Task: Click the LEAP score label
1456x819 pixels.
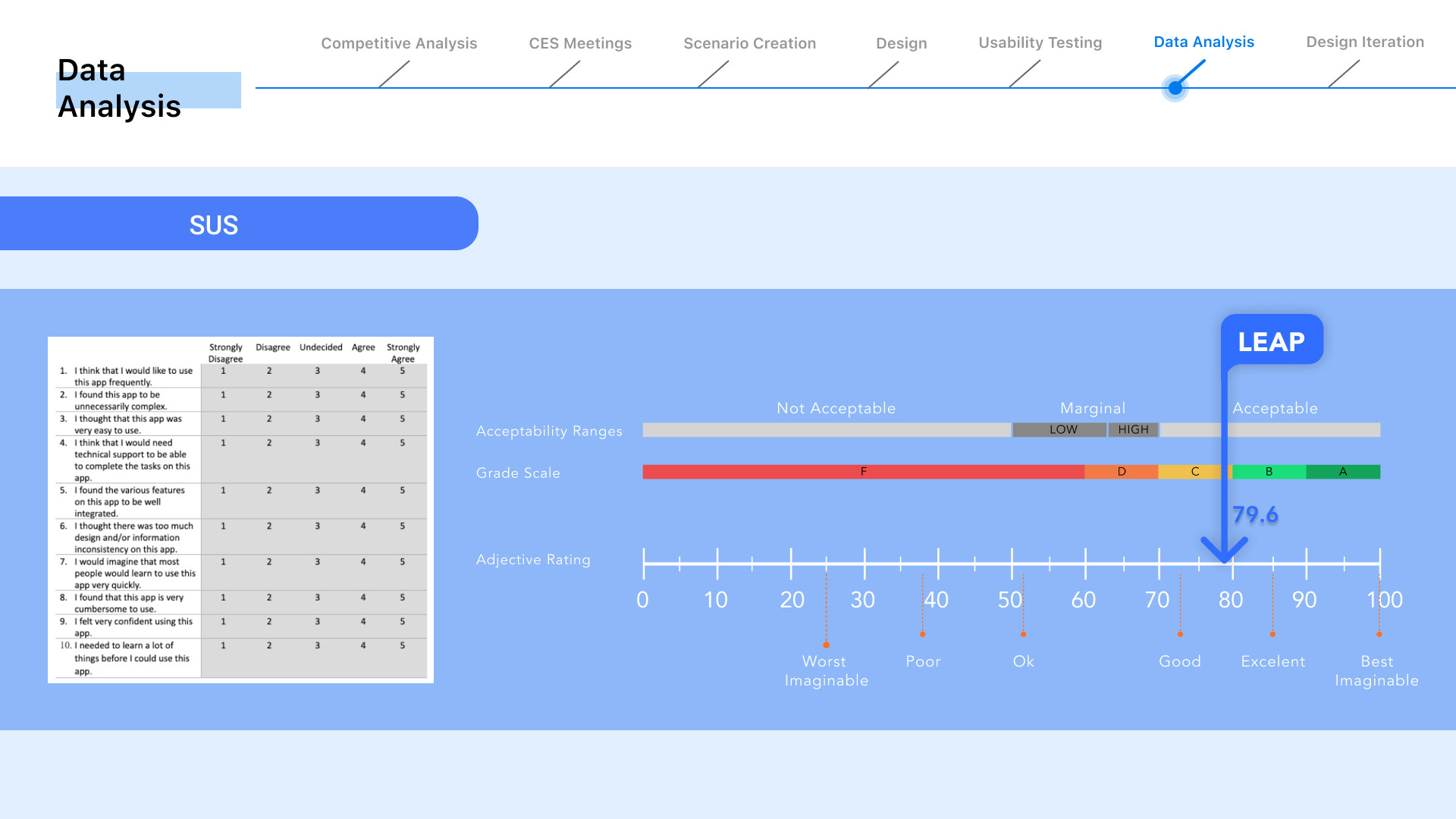Action: coord(1272,341)
